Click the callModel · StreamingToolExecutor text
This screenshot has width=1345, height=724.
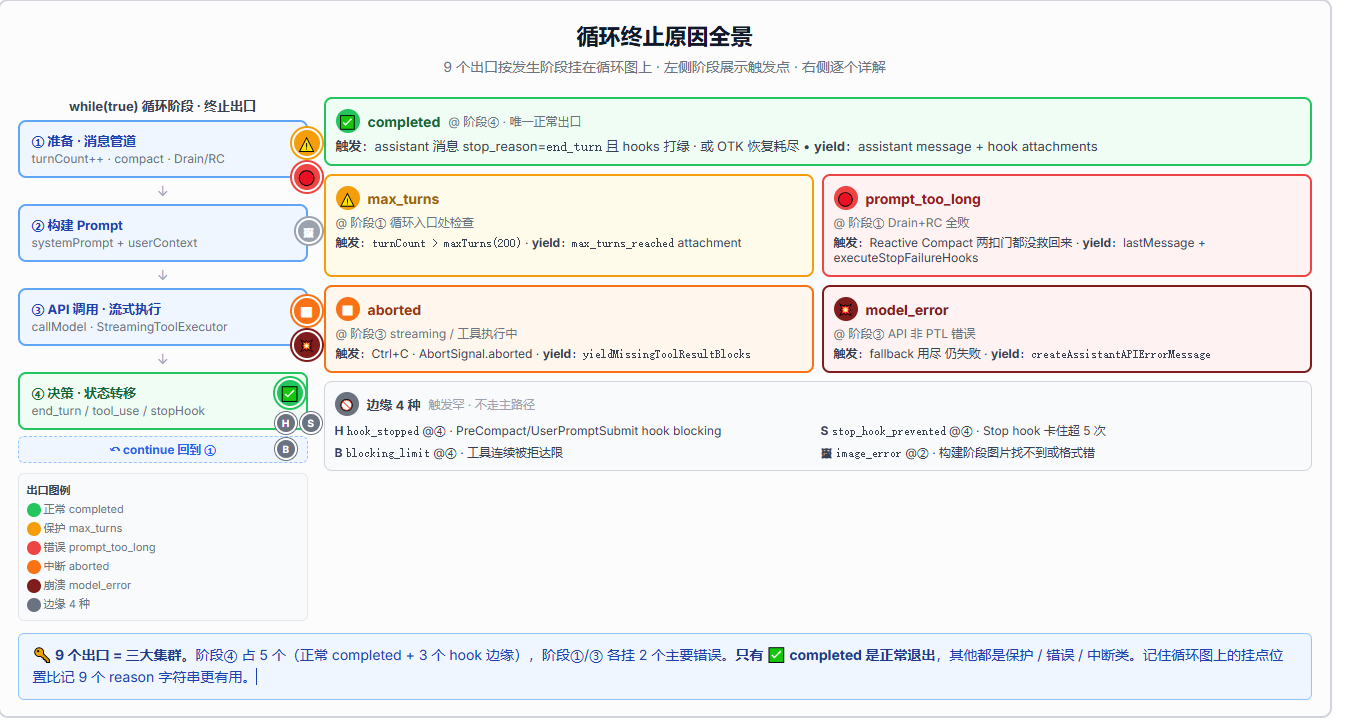[129, 326]
